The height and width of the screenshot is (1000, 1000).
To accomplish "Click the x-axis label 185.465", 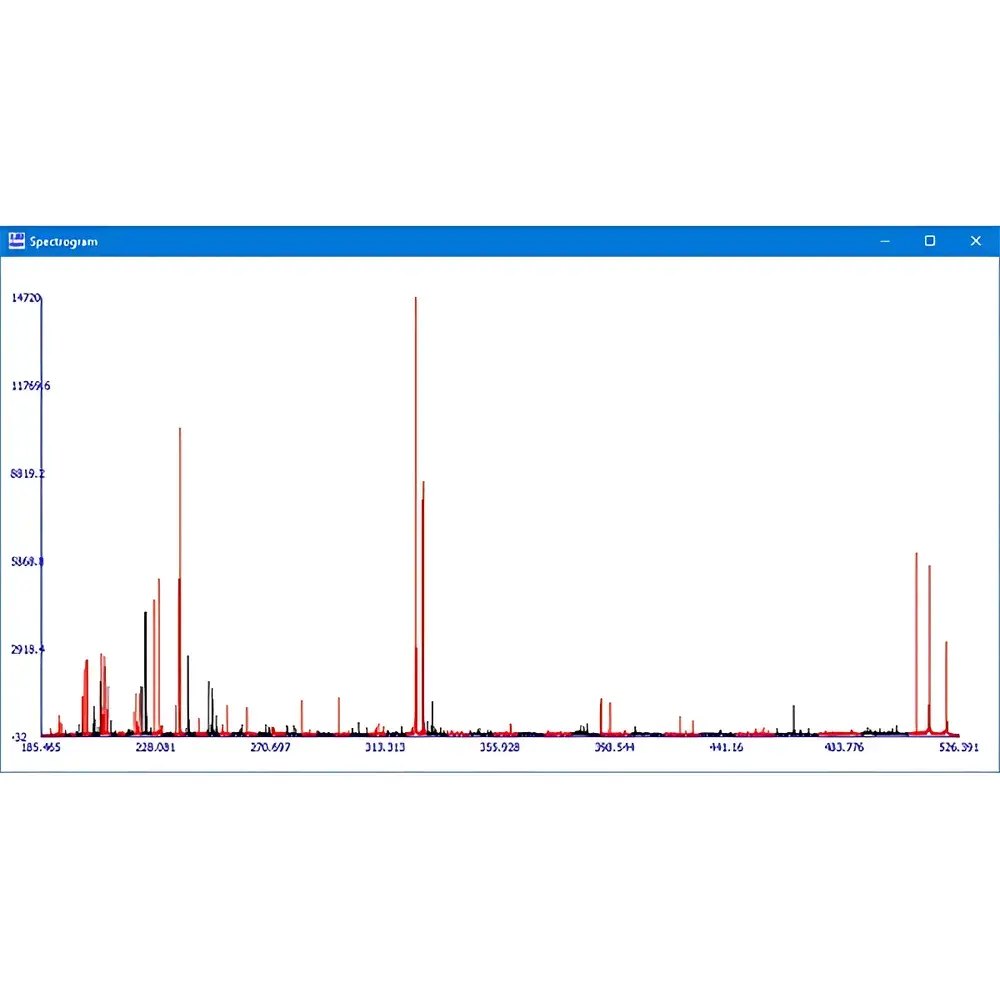I will tap(40, 748).
